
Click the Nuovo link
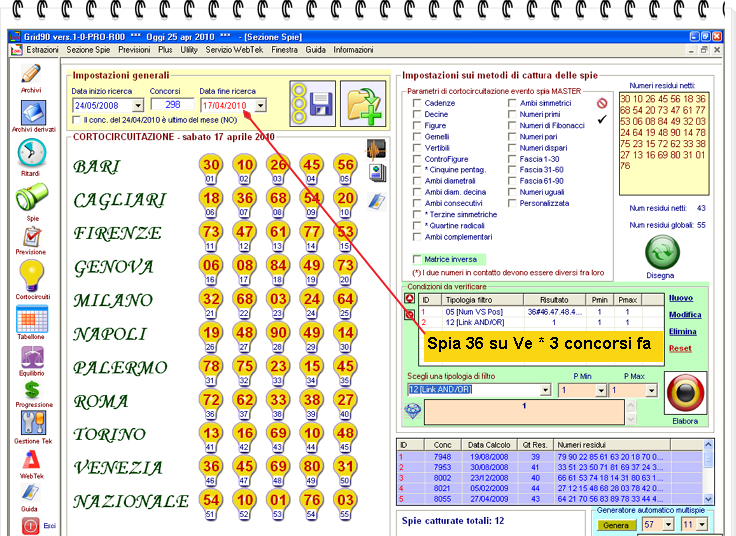681,298
